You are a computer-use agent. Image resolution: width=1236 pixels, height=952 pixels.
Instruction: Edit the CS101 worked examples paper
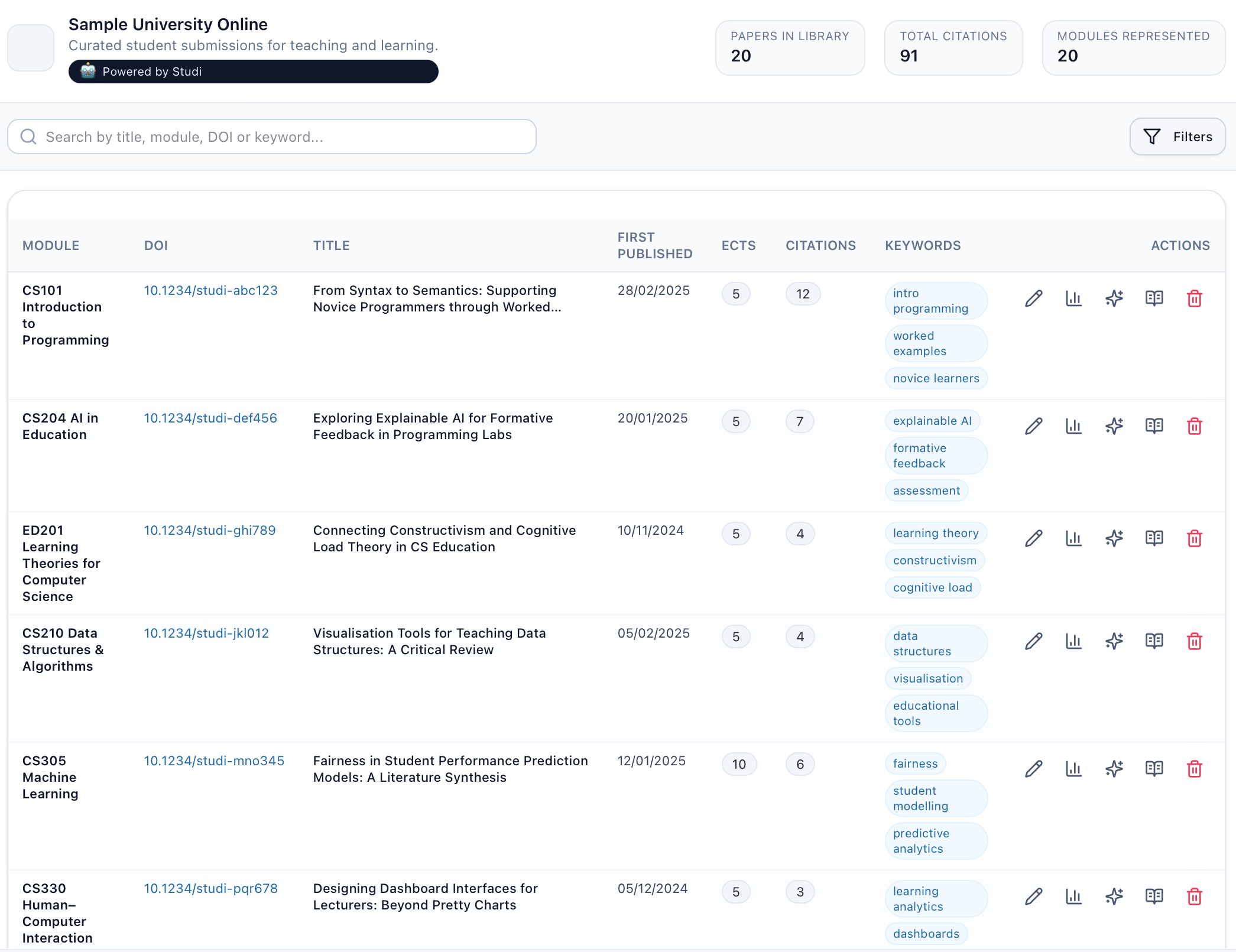point(1033,298)
